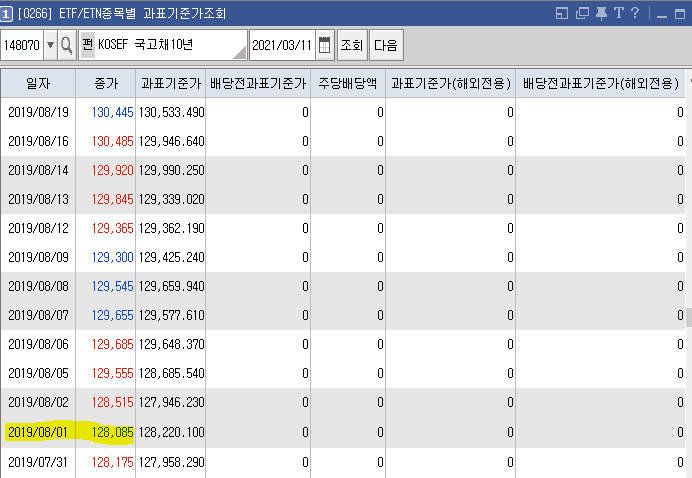
Task: Select the date cell 2019/08/02
Action: pos(38,402)
